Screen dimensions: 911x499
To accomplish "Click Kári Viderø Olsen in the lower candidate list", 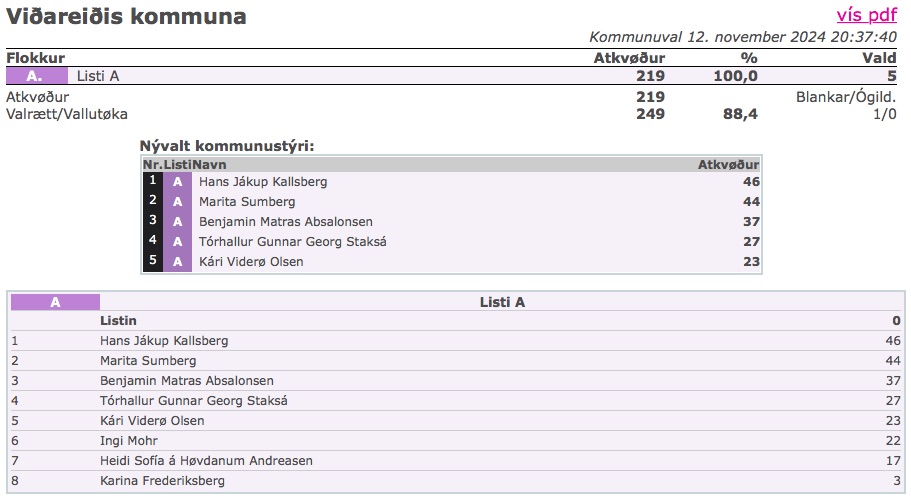I will pos(152,421).
